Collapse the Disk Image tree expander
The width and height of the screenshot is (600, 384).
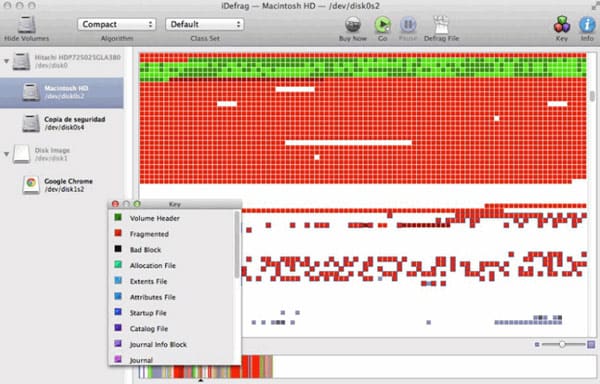[x=6, y=154]
